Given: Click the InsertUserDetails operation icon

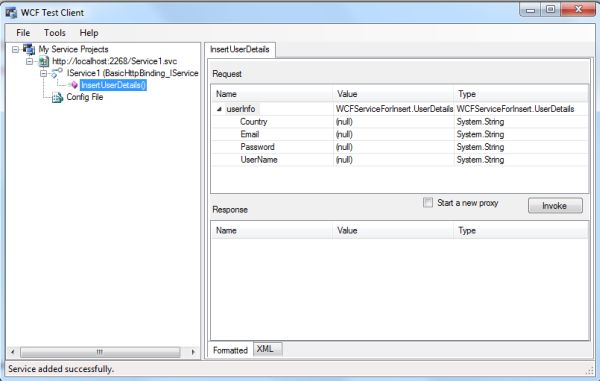Looking at the screenshot, I should coord(74,85).
